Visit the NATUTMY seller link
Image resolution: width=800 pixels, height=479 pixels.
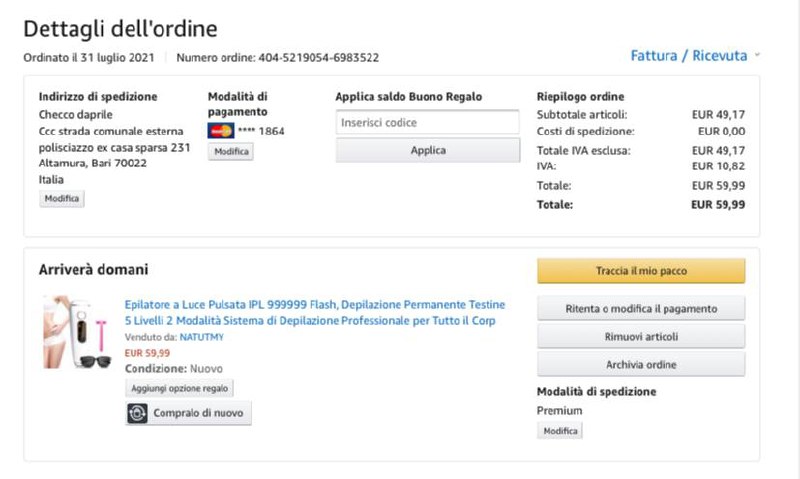pos(202,337)
